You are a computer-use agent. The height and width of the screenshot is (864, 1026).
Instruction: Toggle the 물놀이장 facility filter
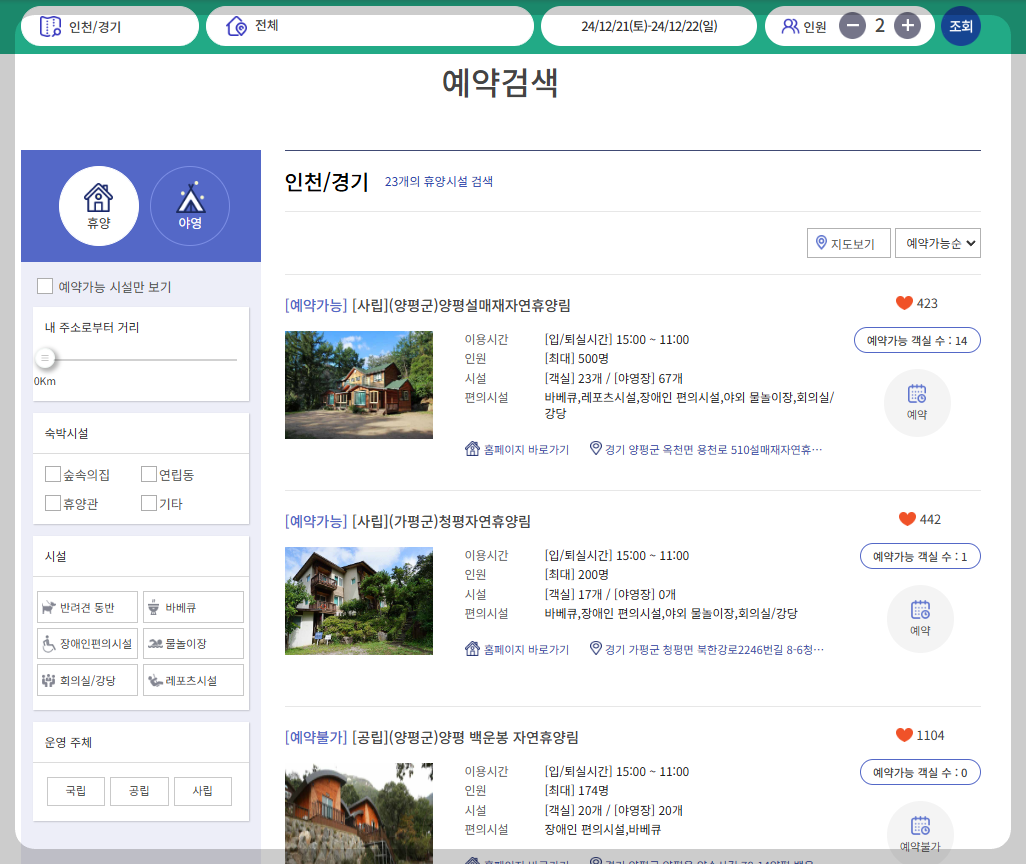(193, 643)
